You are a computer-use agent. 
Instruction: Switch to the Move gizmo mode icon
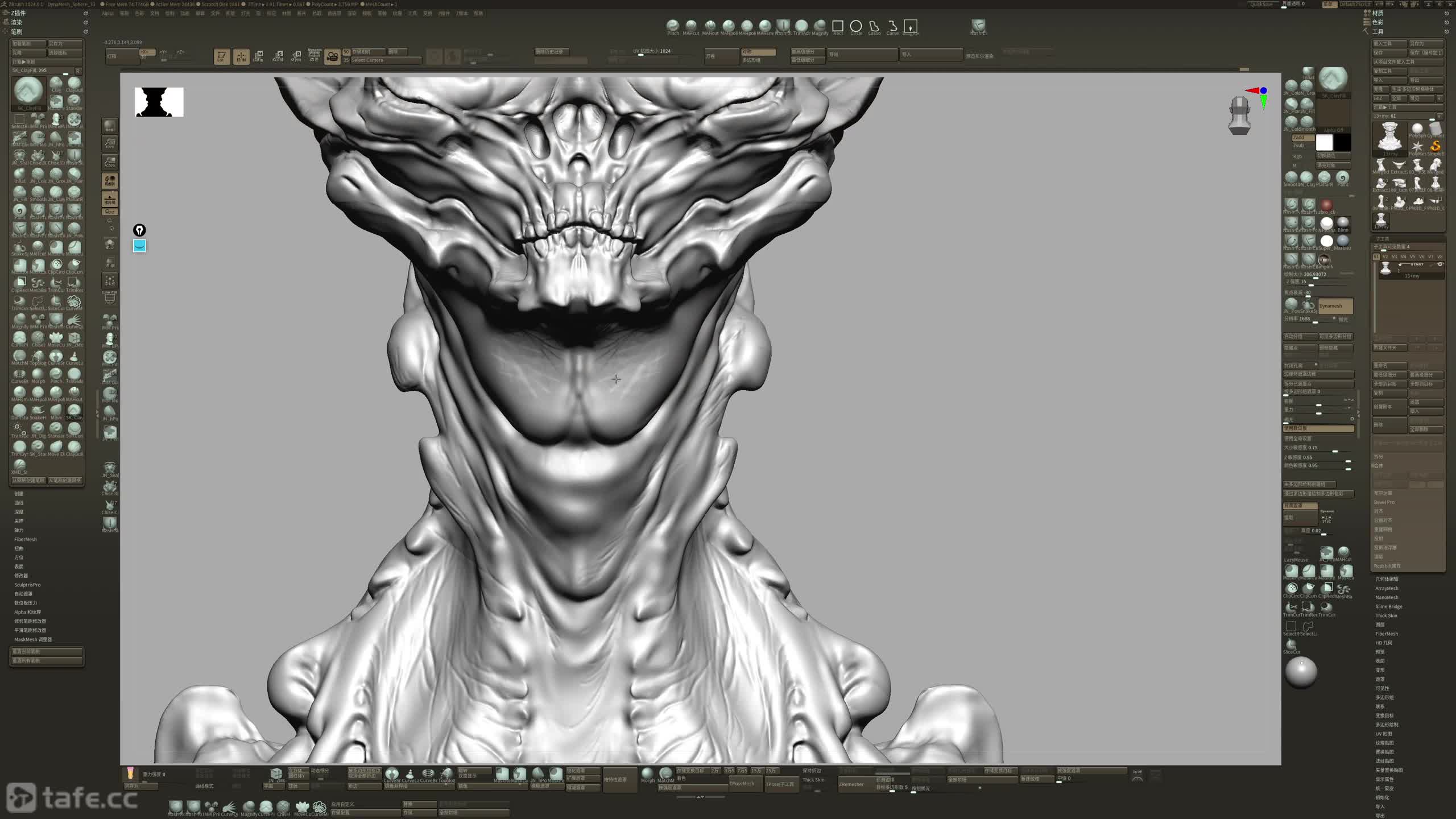coord(259,56)
